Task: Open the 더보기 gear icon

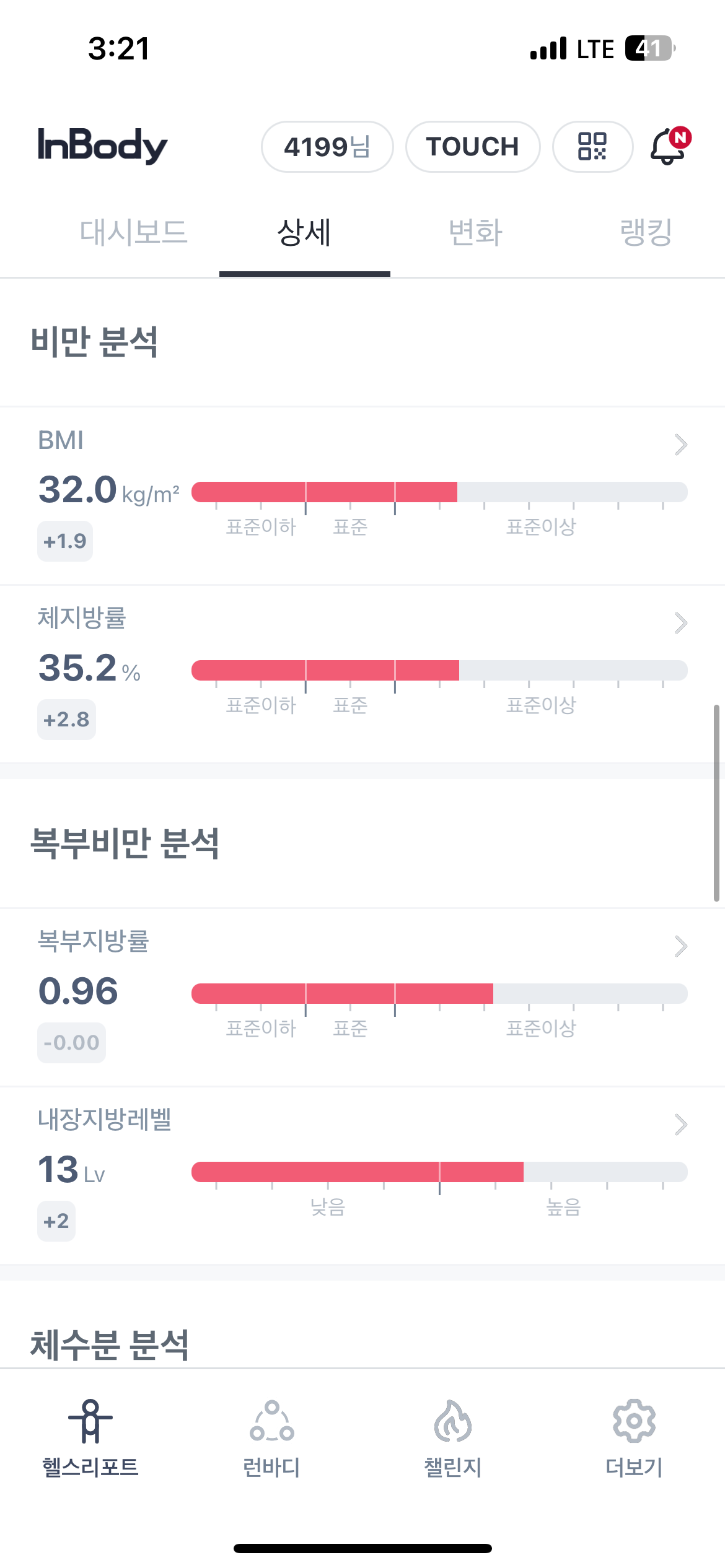Action: point(634,1421)
